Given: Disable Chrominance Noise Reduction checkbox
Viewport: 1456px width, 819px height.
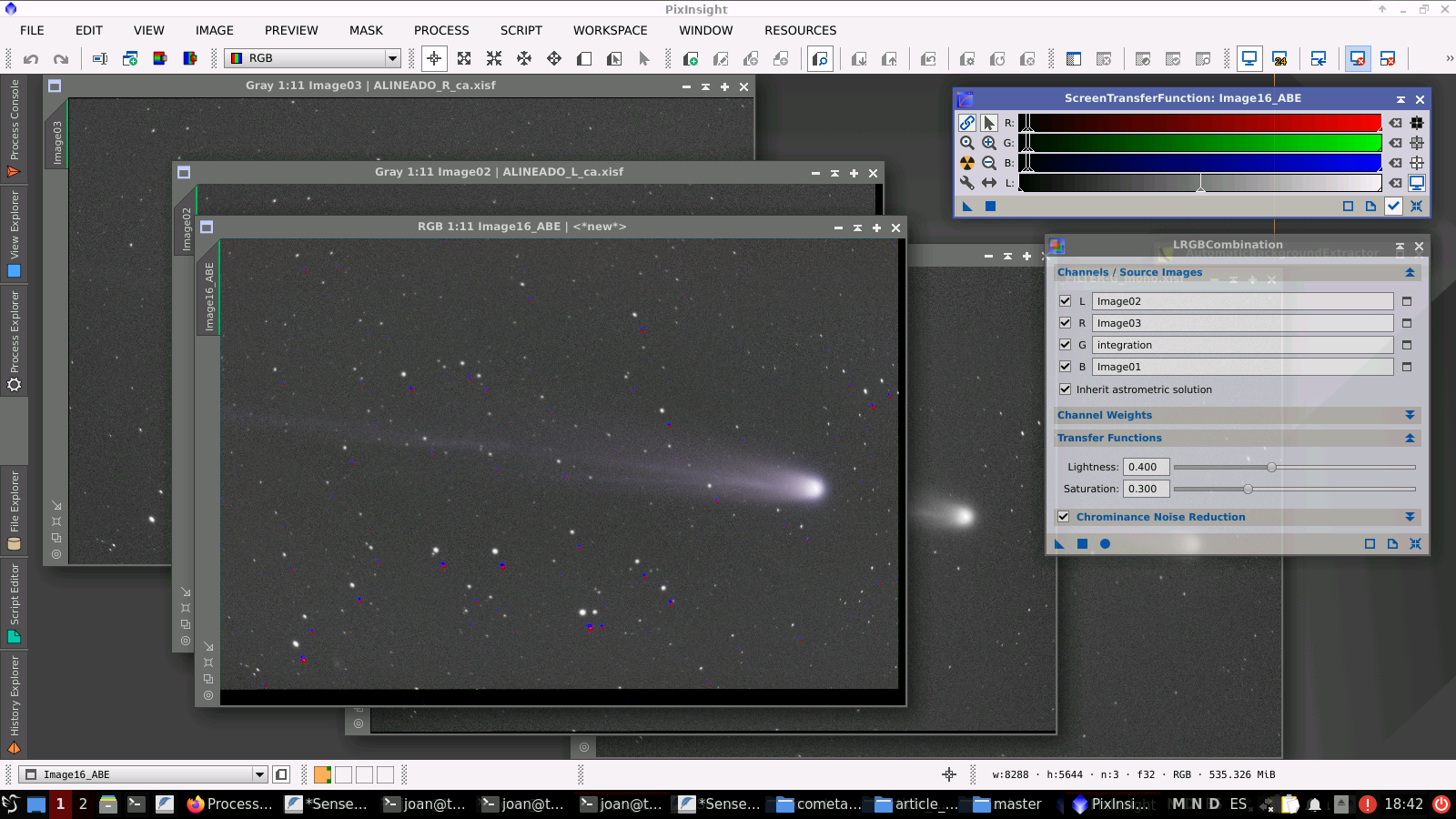Looking at the screenshot, I should [1063, 517].
